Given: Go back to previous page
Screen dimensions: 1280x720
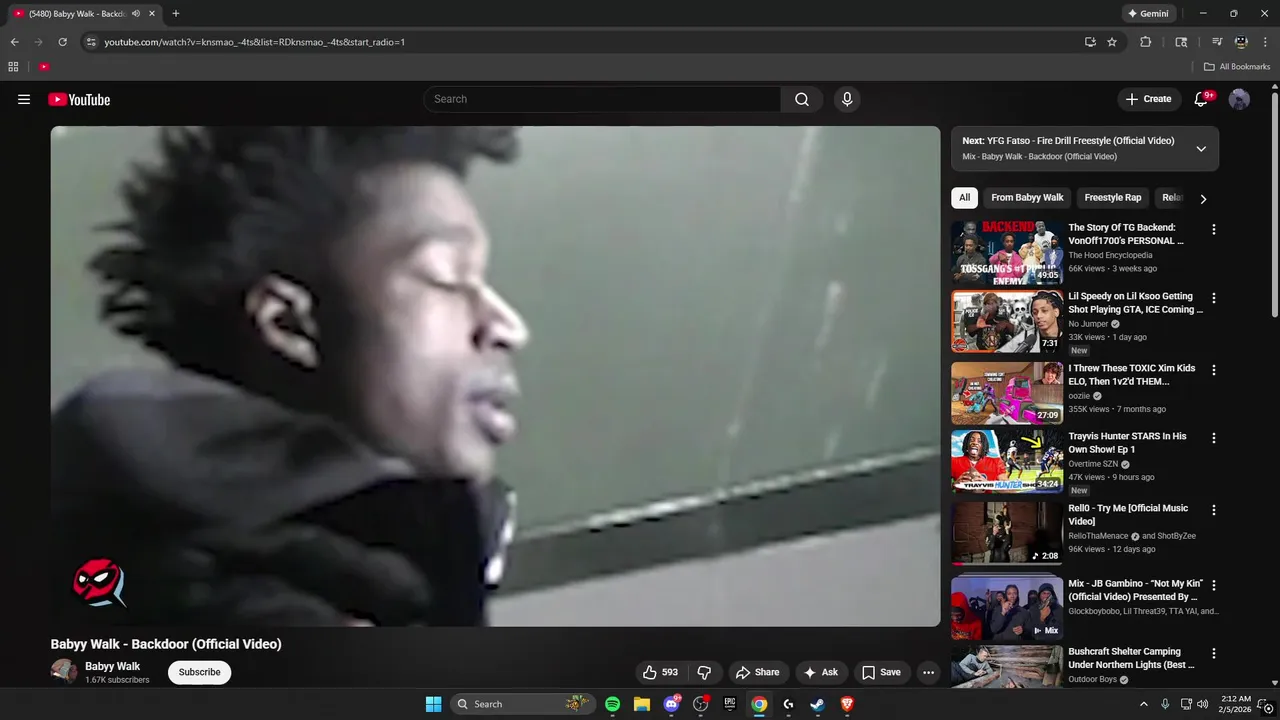Looking at the screenshot, I should (14, 42).
